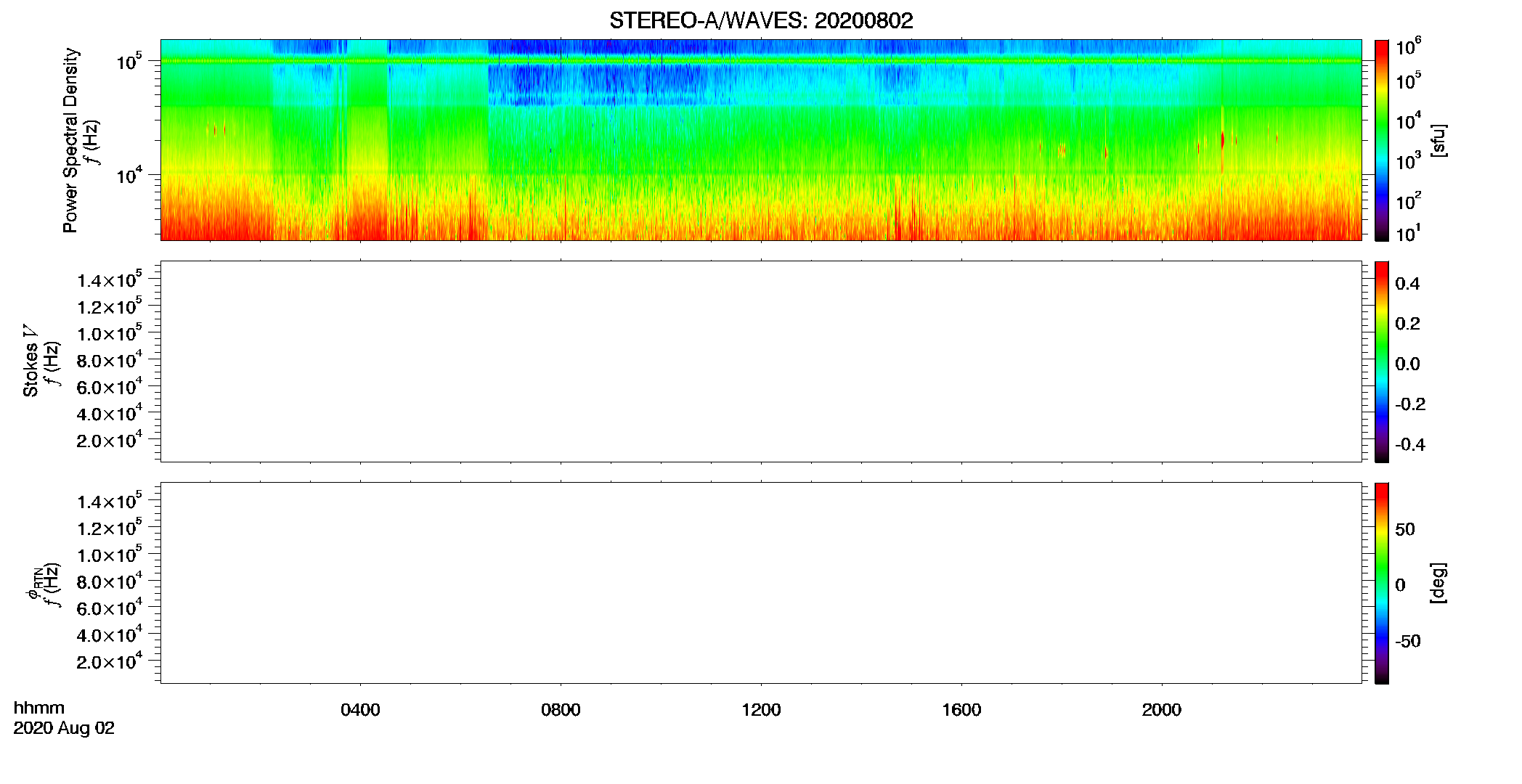
Task: Click the Stokes V color bar
Action: [x=1382, y=362]
